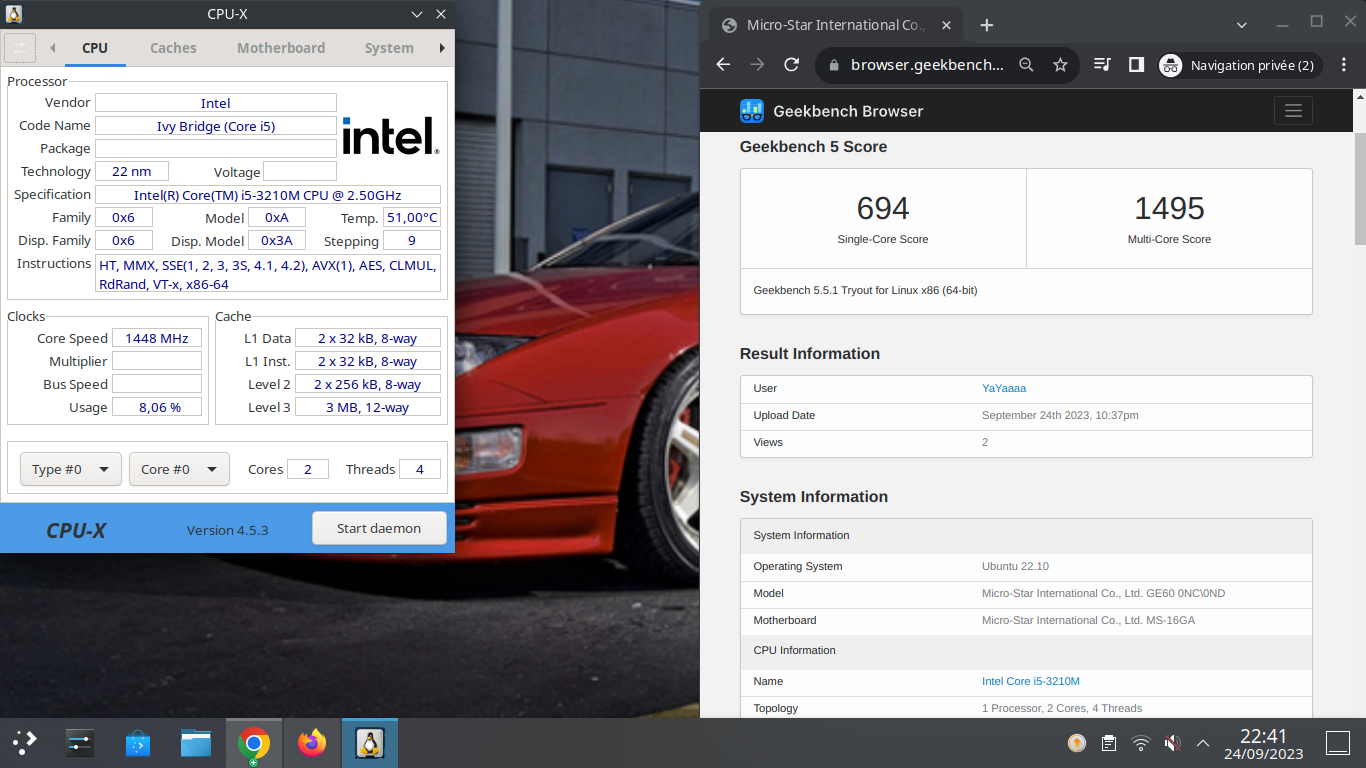
Task: Open the Core #0 dropdown
Action: (180, 469)
